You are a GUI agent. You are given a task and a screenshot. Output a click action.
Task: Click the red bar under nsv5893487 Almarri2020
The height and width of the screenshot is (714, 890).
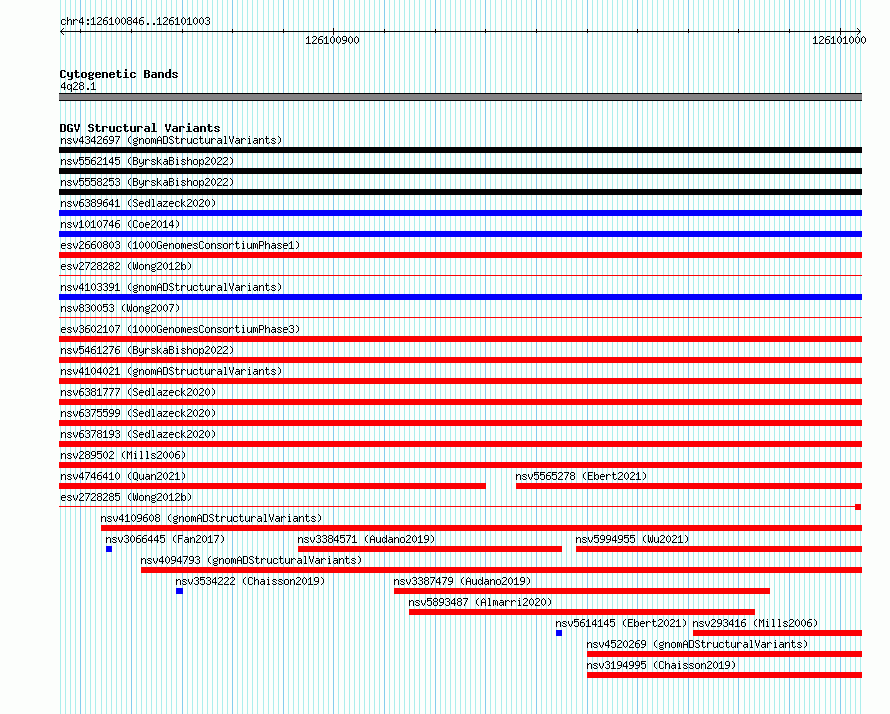point(582,612)
